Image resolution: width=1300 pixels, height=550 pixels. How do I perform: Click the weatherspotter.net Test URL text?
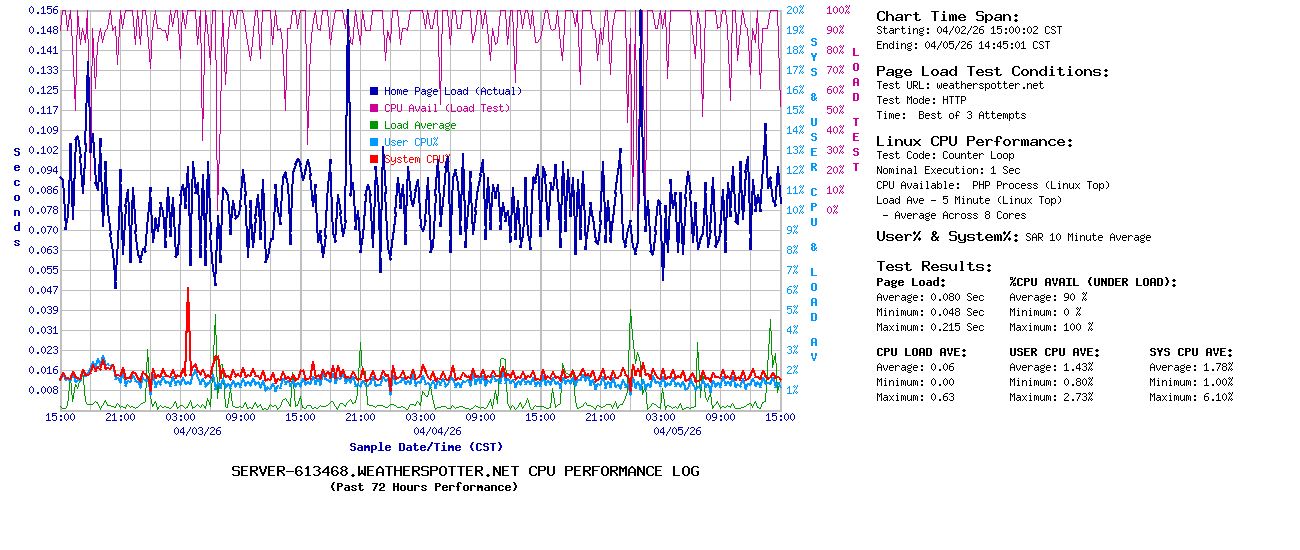990,85
